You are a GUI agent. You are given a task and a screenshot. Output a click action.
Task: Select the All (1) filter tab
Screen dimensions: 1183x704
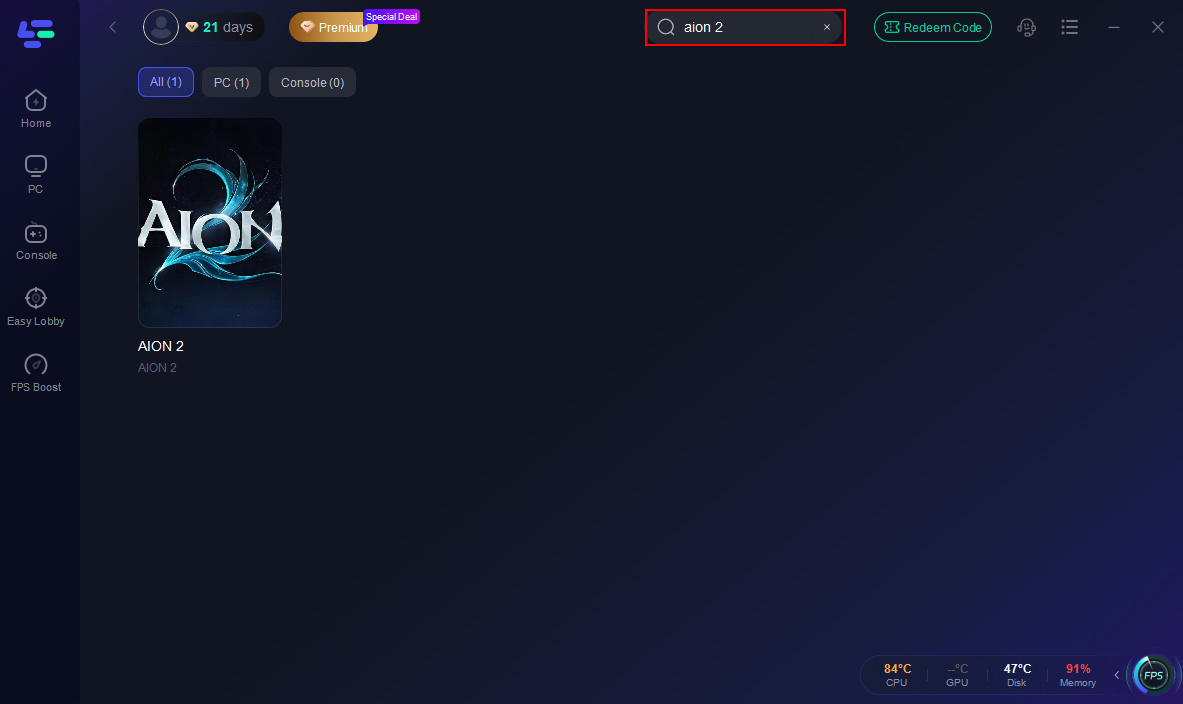click(166, 82)
